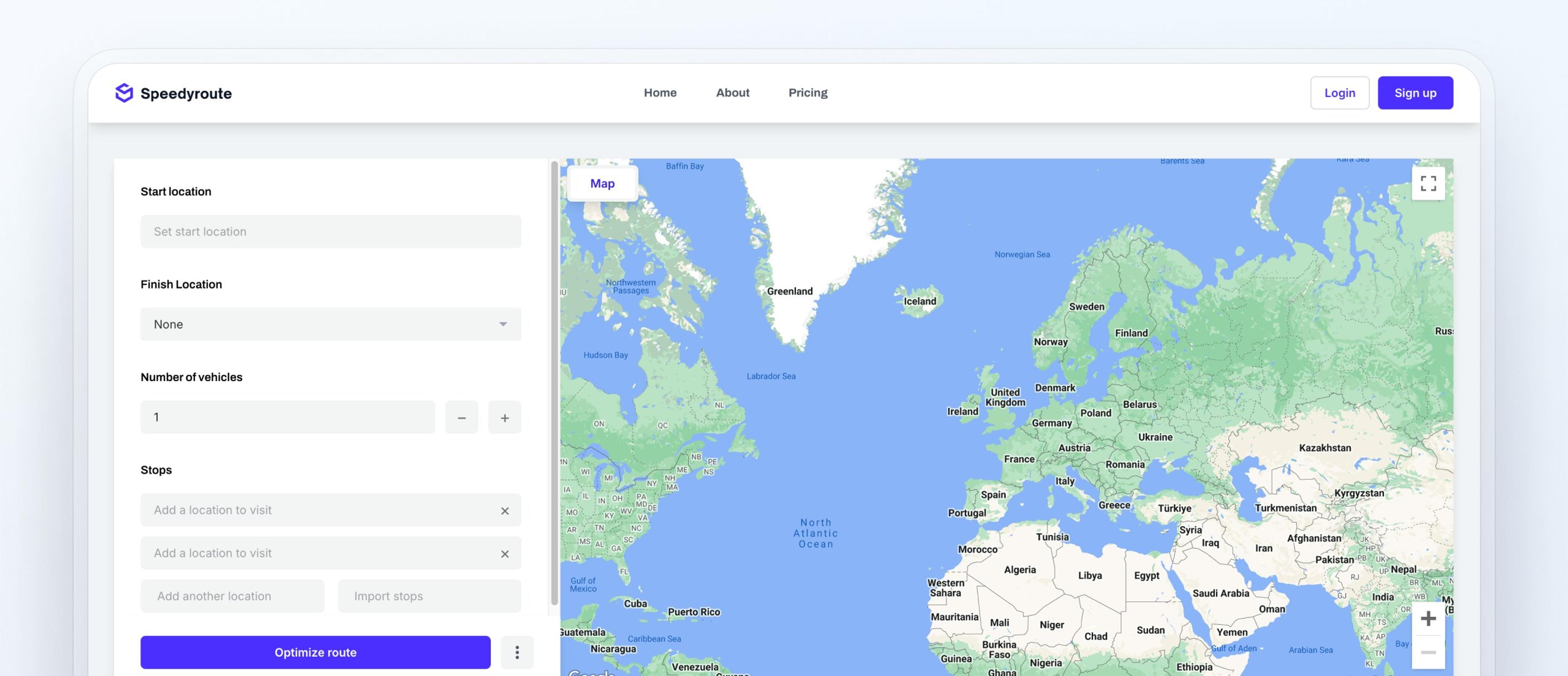This screenshot has height=676, width=1568.
Task: Click the first Add a location field
Action: pyautogui.click(x=330, y=510)
